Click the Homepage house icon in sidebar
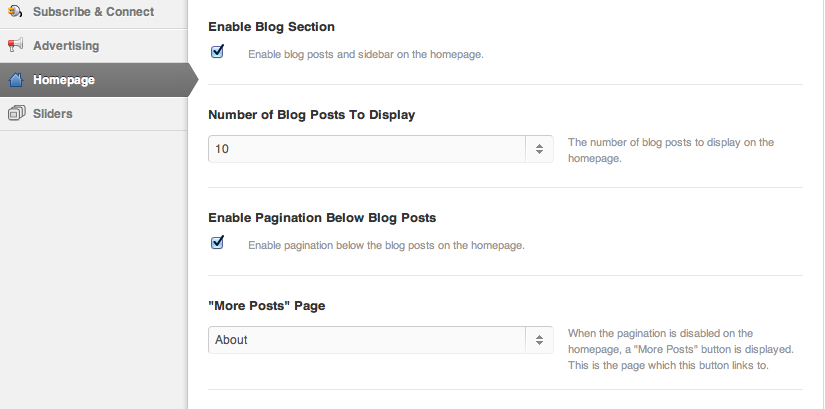The height and width of the screenshot is (409, 825). tap(15, 80)
